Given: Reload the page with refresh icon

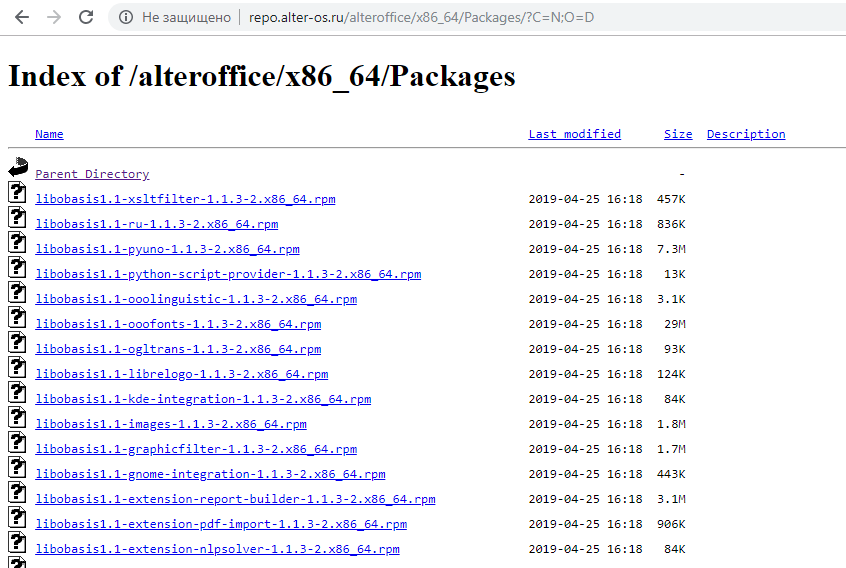Looking at the screenshot, I should [86, 17].
